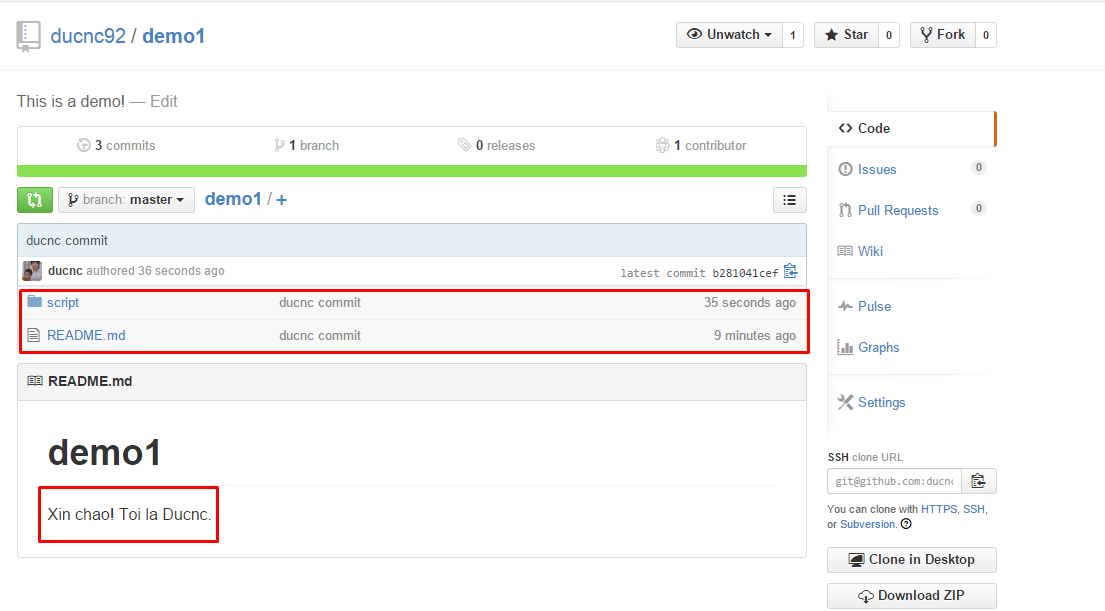The height and width of the screenshot is (611, 1105).
Task: Open the Pulse tab
Action: click(x=874, y=307)
